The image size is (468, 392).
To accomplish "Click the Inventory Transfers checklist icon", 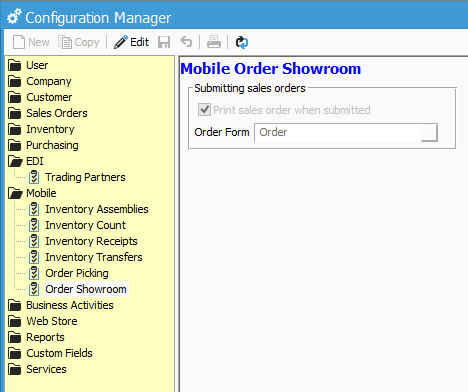I will click(x=34, y=257).
